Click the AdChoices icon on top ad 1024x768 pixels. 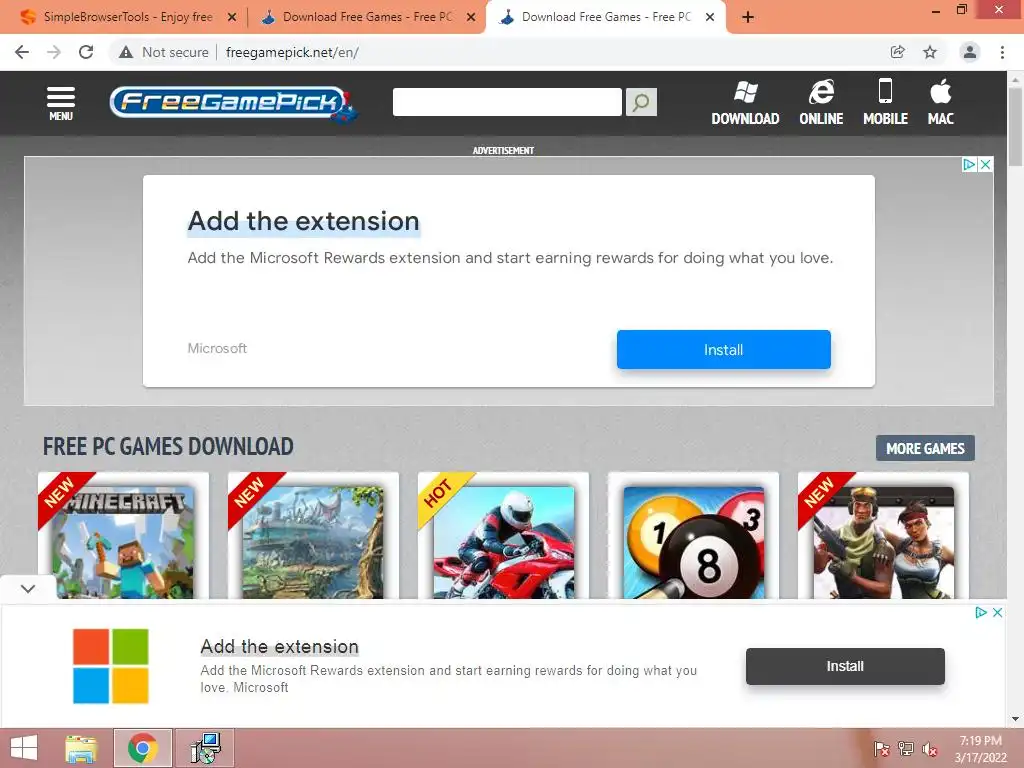tap(970, 165)
